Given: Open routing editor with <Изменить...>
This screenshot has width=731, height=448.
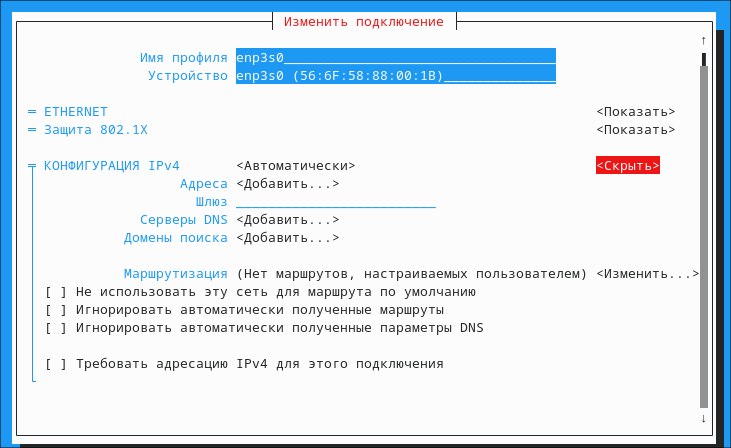Looking at the screenshot, I should pyautogui.click(x=647, y=274).
